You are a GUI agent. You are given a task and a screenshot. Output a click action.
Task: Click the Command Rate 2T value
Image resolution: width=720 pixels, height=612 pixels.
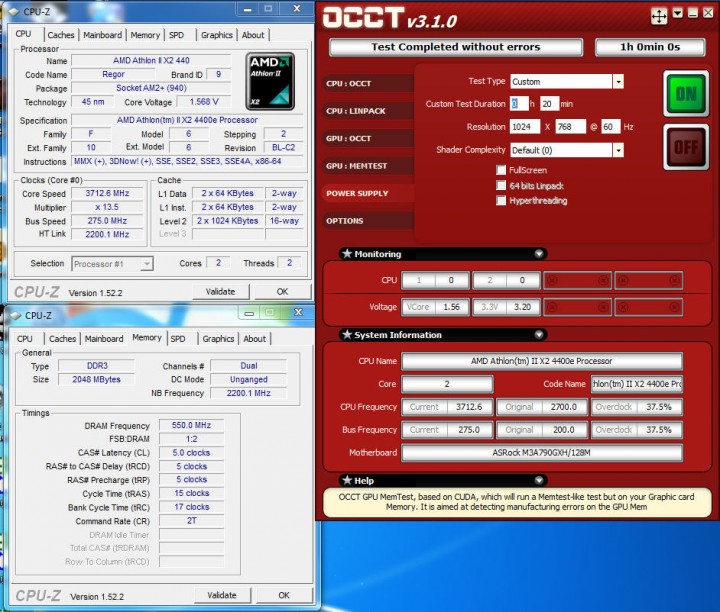[x=191, y=521]
